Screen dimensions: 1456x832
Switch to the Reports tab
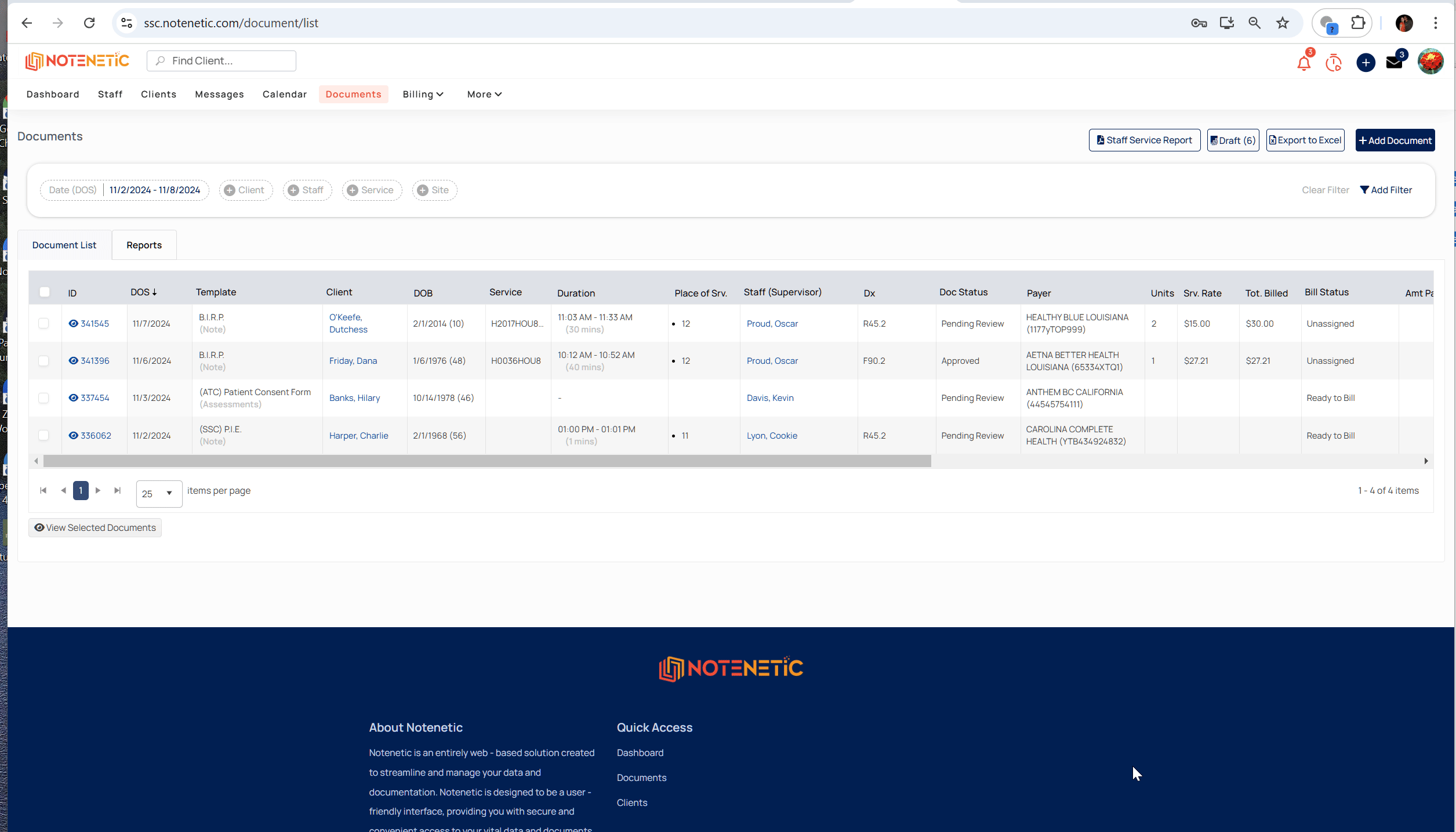[144, 245]
